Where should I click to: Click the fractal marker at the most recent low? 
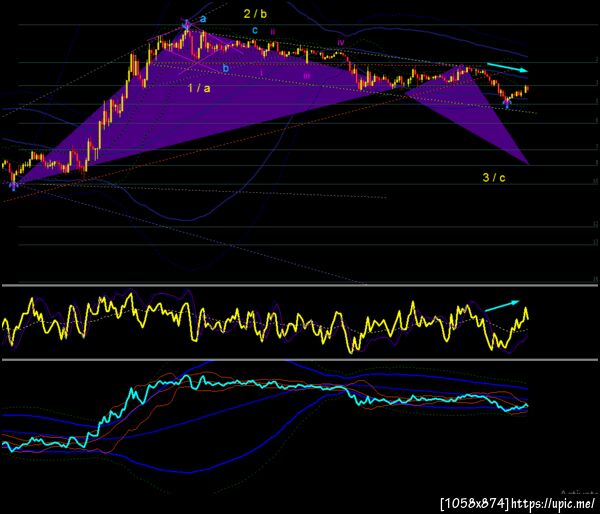point(507,103)
